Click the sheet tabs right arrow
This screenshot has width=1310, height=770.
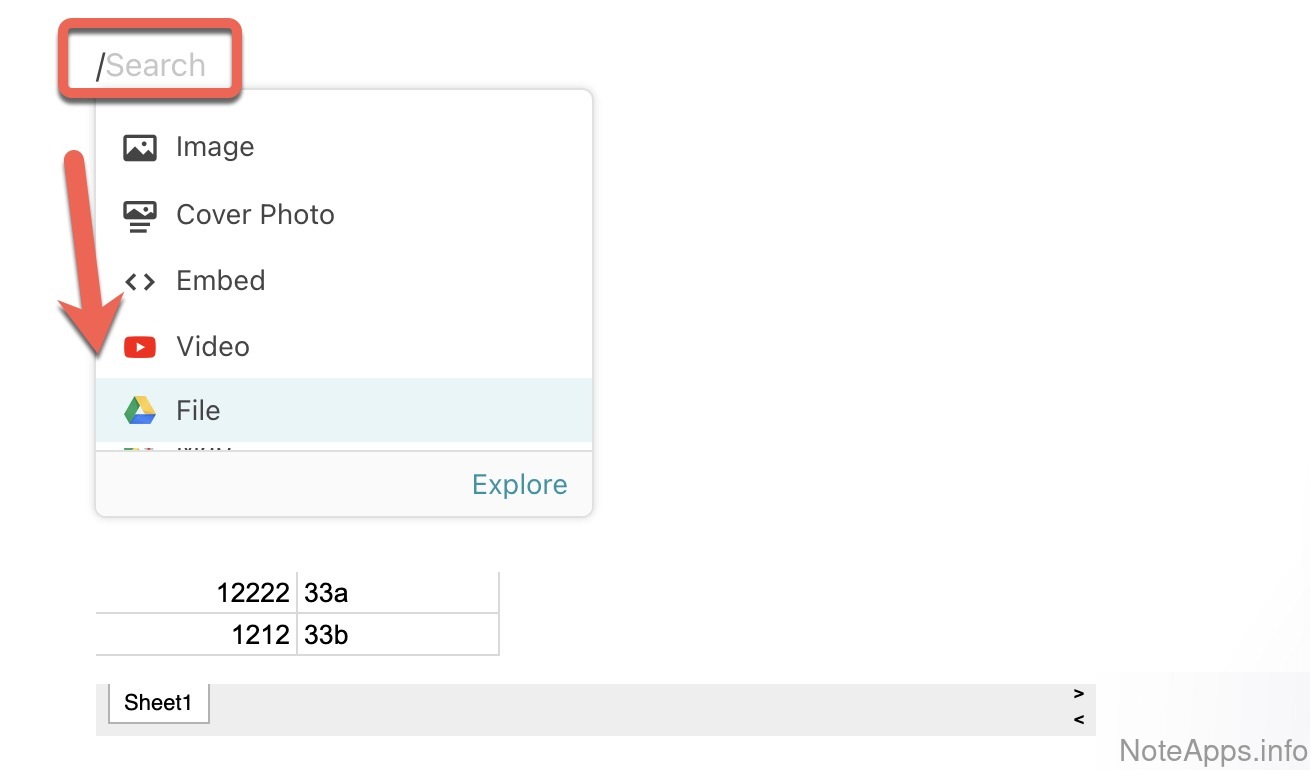click(x=1078, y=693)
